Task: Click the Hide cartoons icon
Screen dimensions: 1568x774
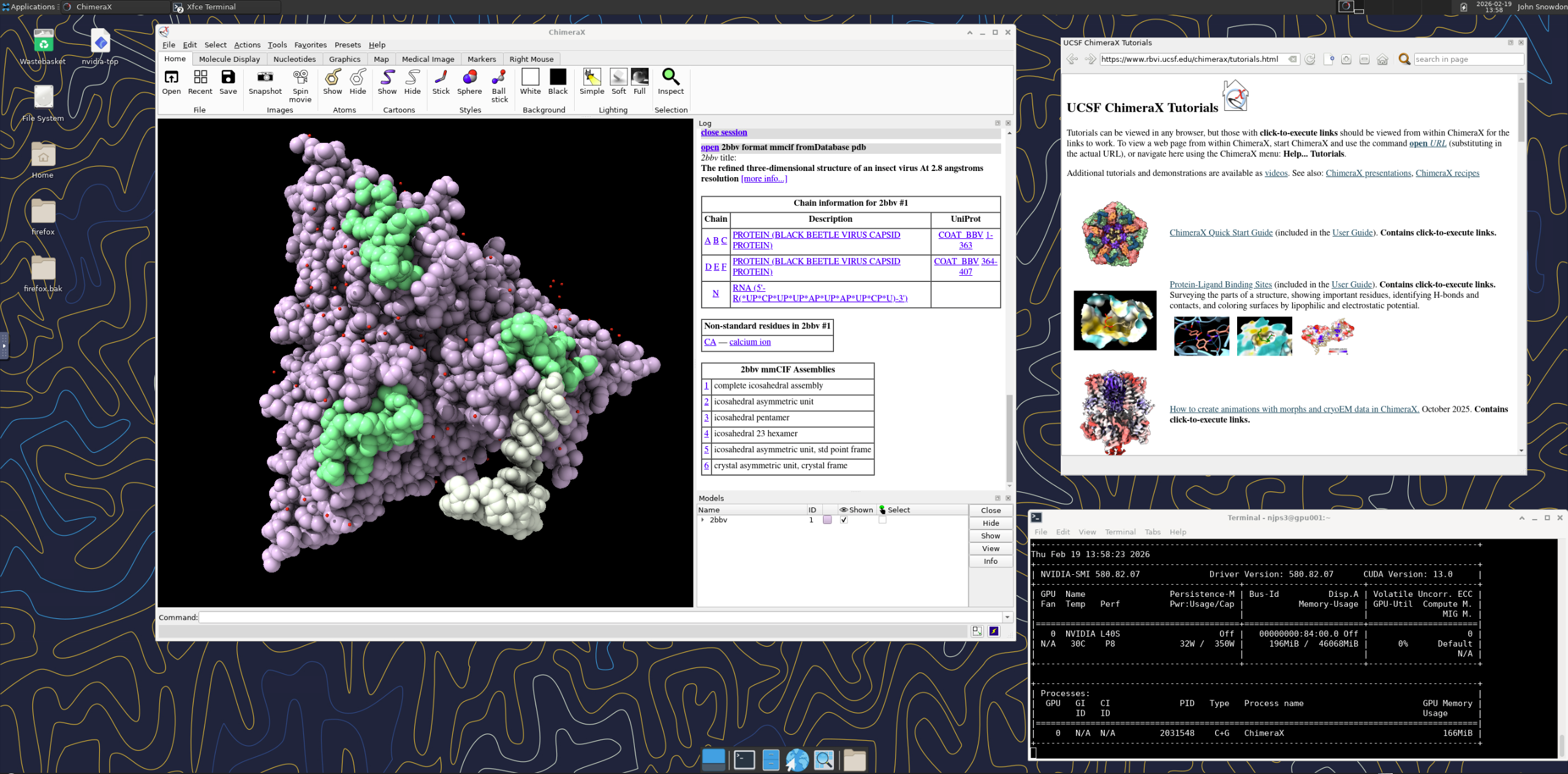Action: coord(412,78)
